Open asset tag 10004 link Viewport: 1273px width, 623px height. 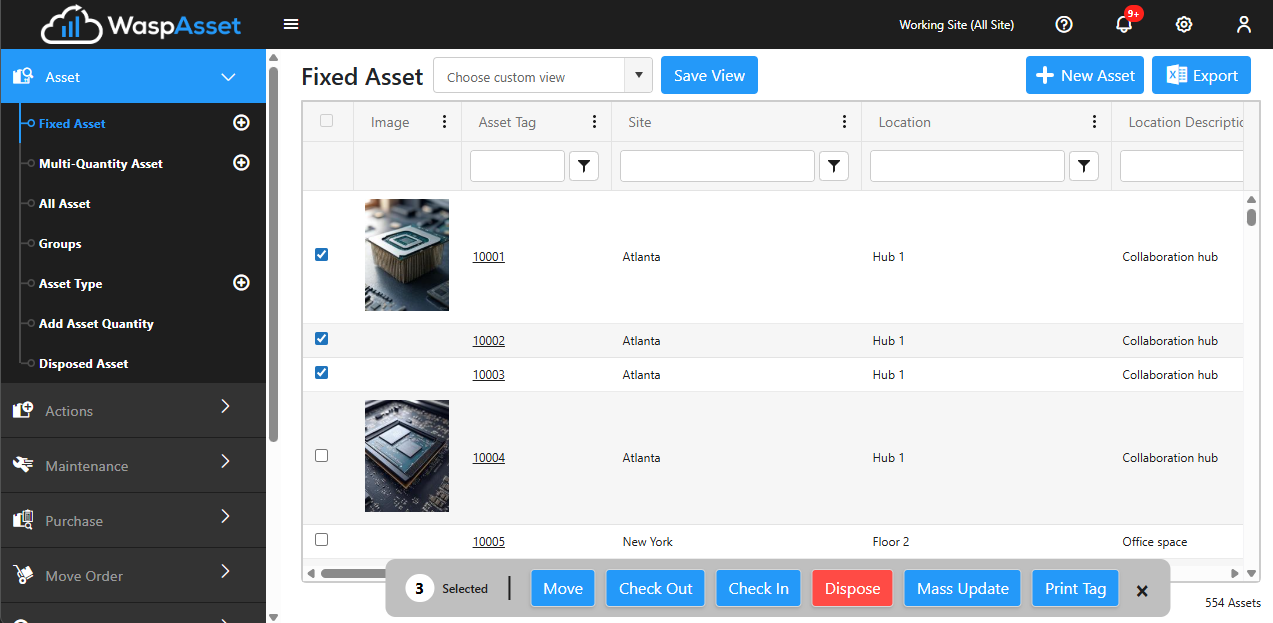pos(489,458)
